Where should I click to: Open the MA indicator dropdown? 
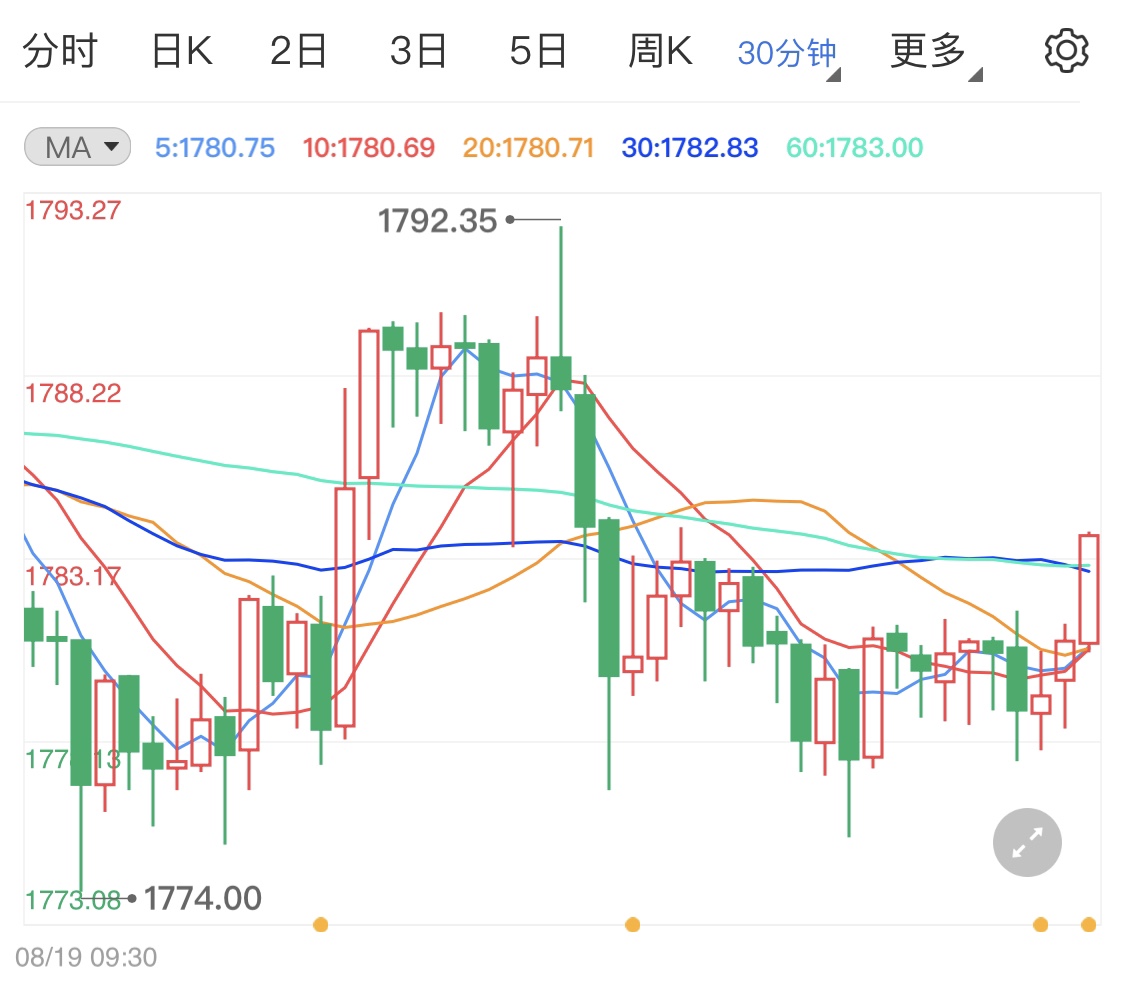[76, 146]
